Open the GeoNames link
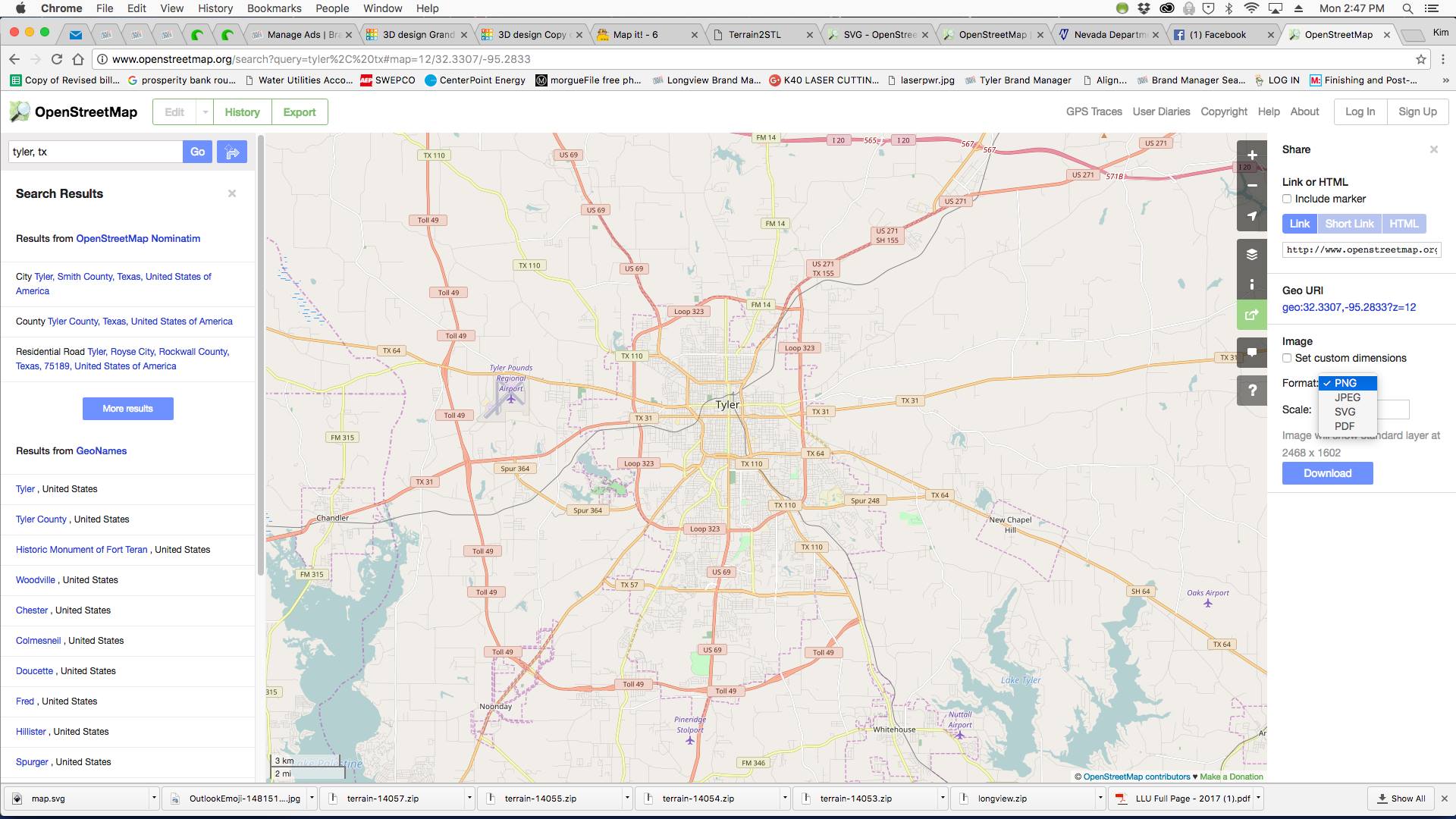This screenshot has height=819, width=1456. pyautogui.click(x=101, y=451)
